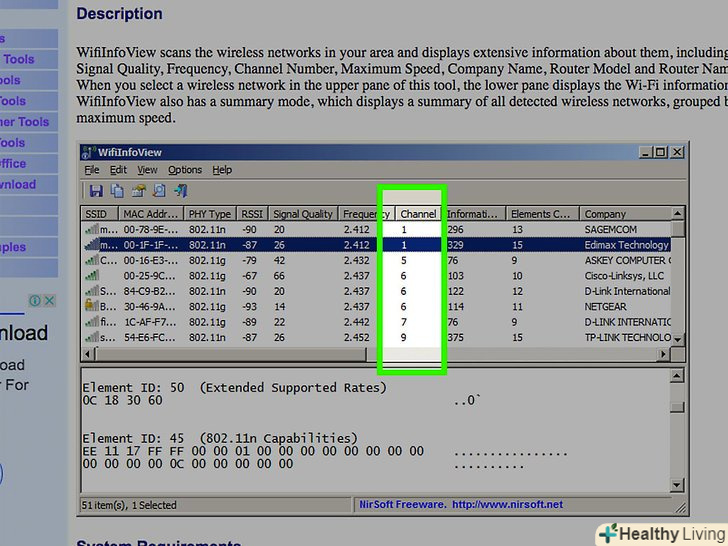Click the Copy selected items toolbar icon
The width and height of the screenshot is (728, 546).
[117, 191]
